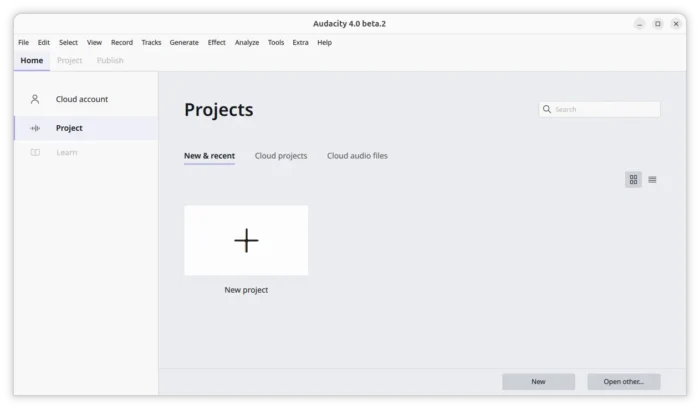Open the Effect menu
700x409 pixels.
tap(217, 42)
